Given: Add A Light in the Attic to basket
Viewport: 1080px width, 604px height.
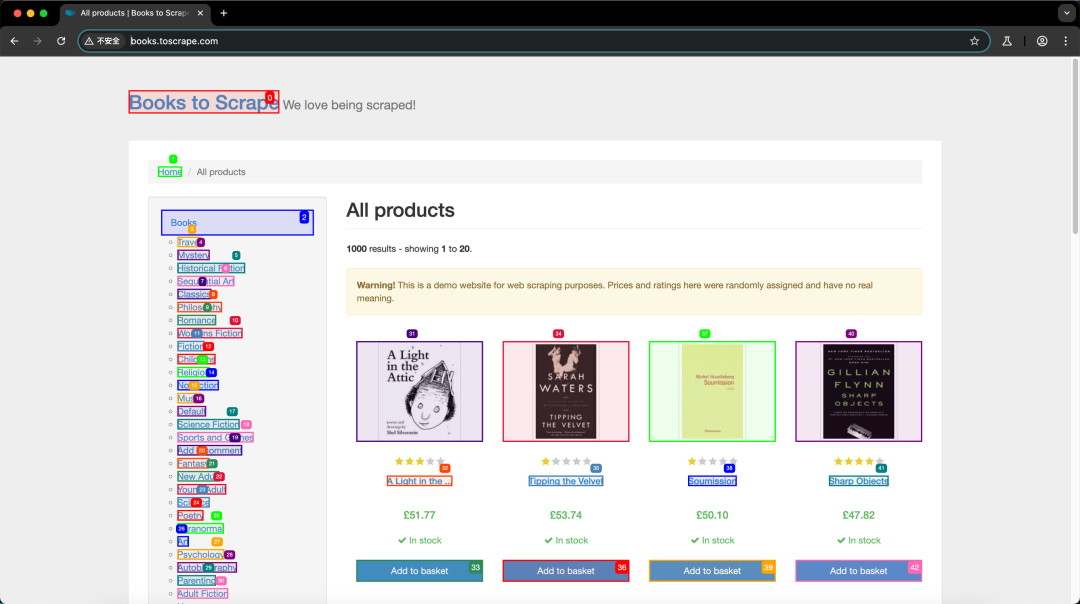Looking at the screenshot, I should pos(419,571).
